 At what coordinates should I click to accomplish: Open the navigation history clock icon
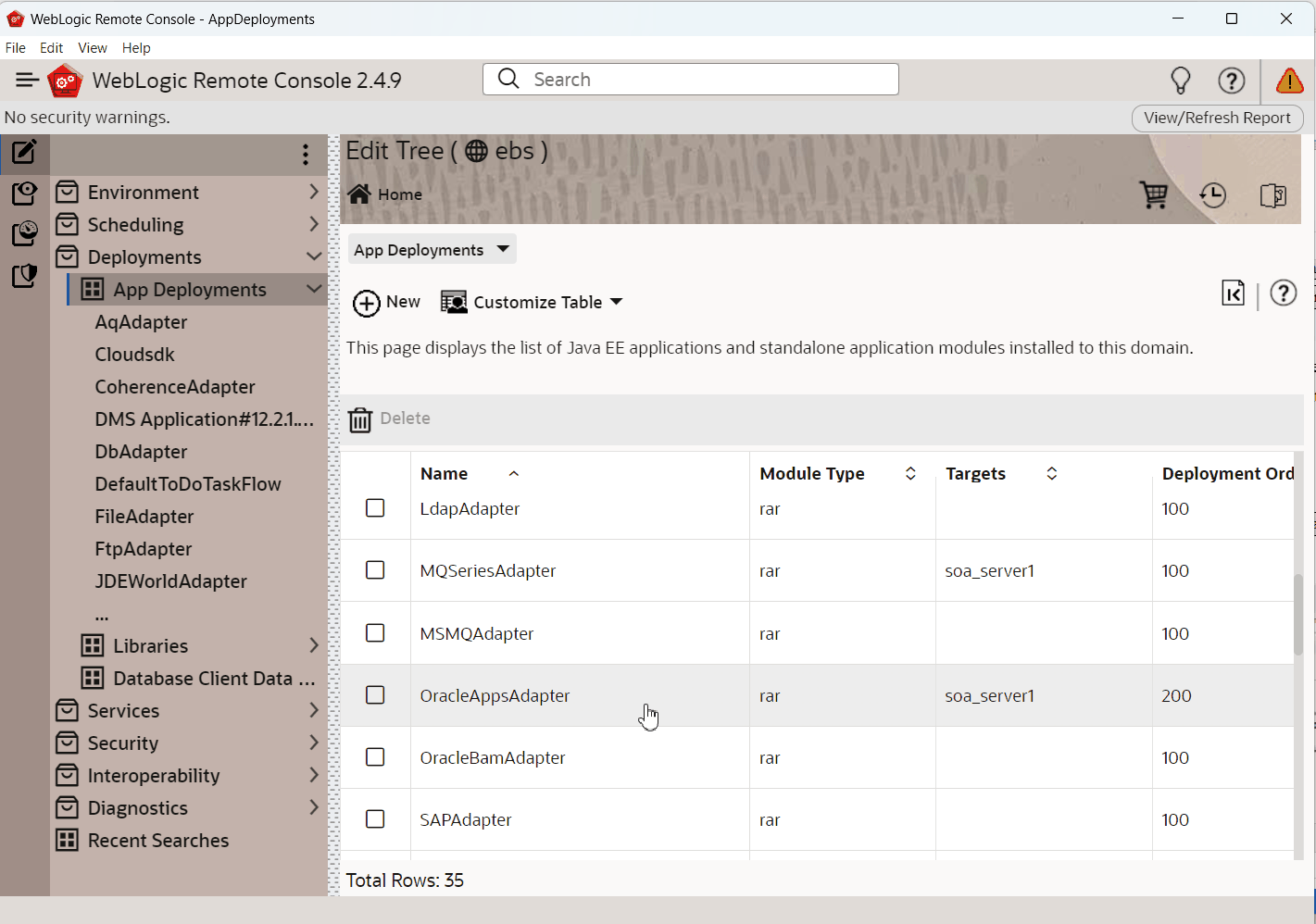1212,195
